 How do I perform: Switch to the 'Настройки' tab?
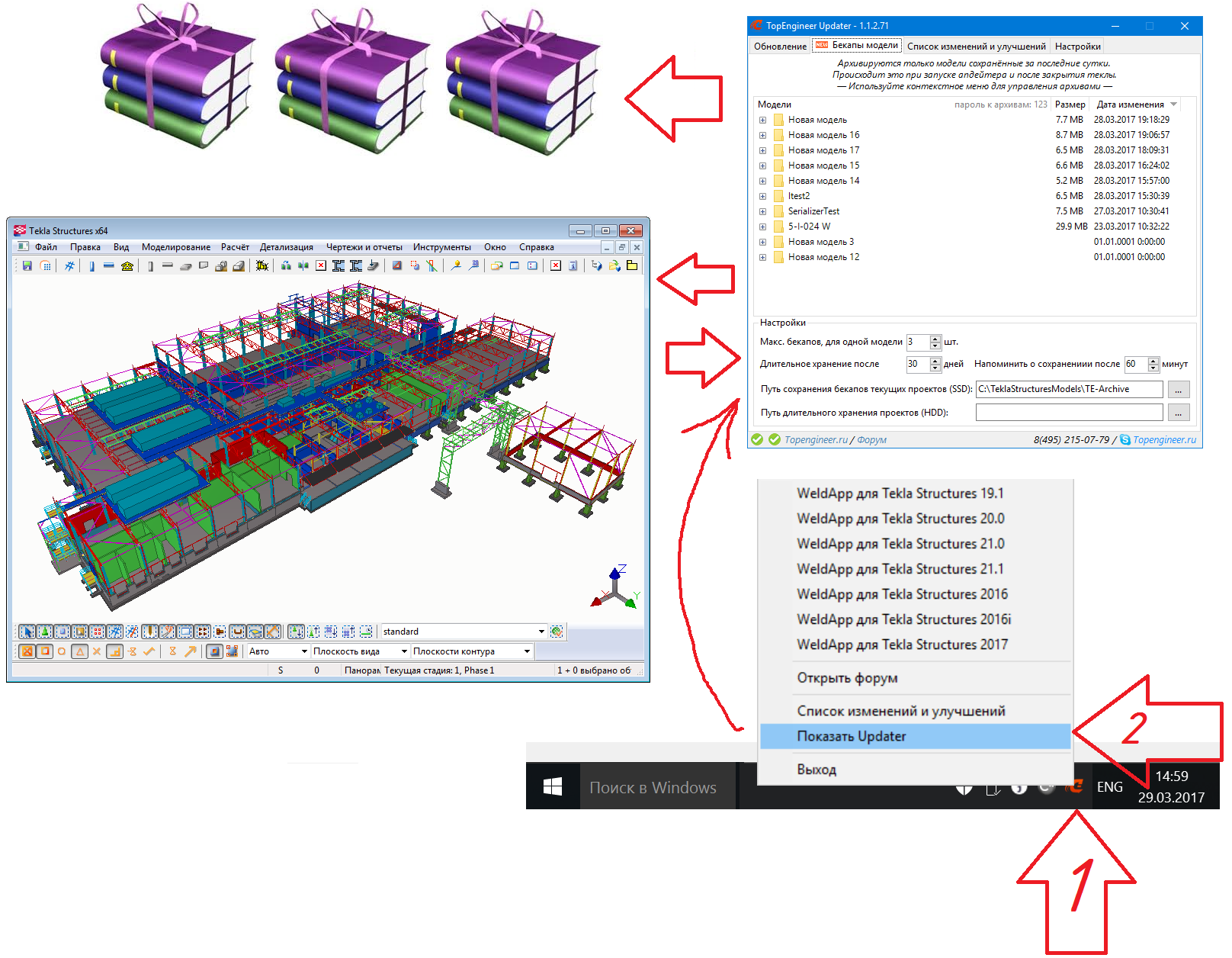(1077, 47)
